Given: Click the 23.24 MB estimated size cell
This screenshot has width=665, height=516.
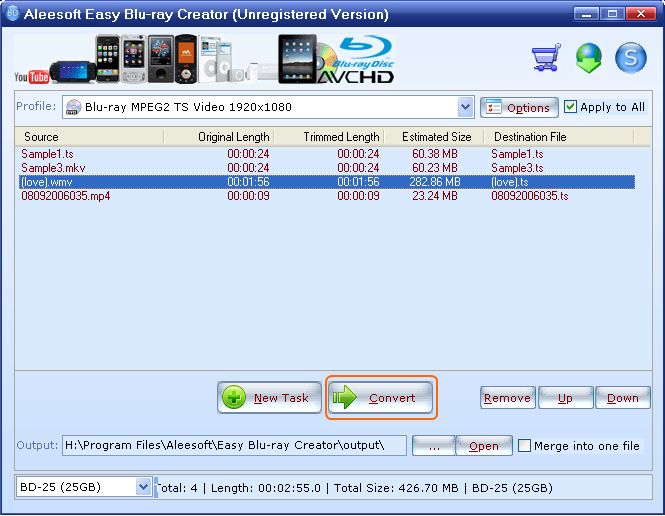Looking at the screenshot, I should point(435,196).
